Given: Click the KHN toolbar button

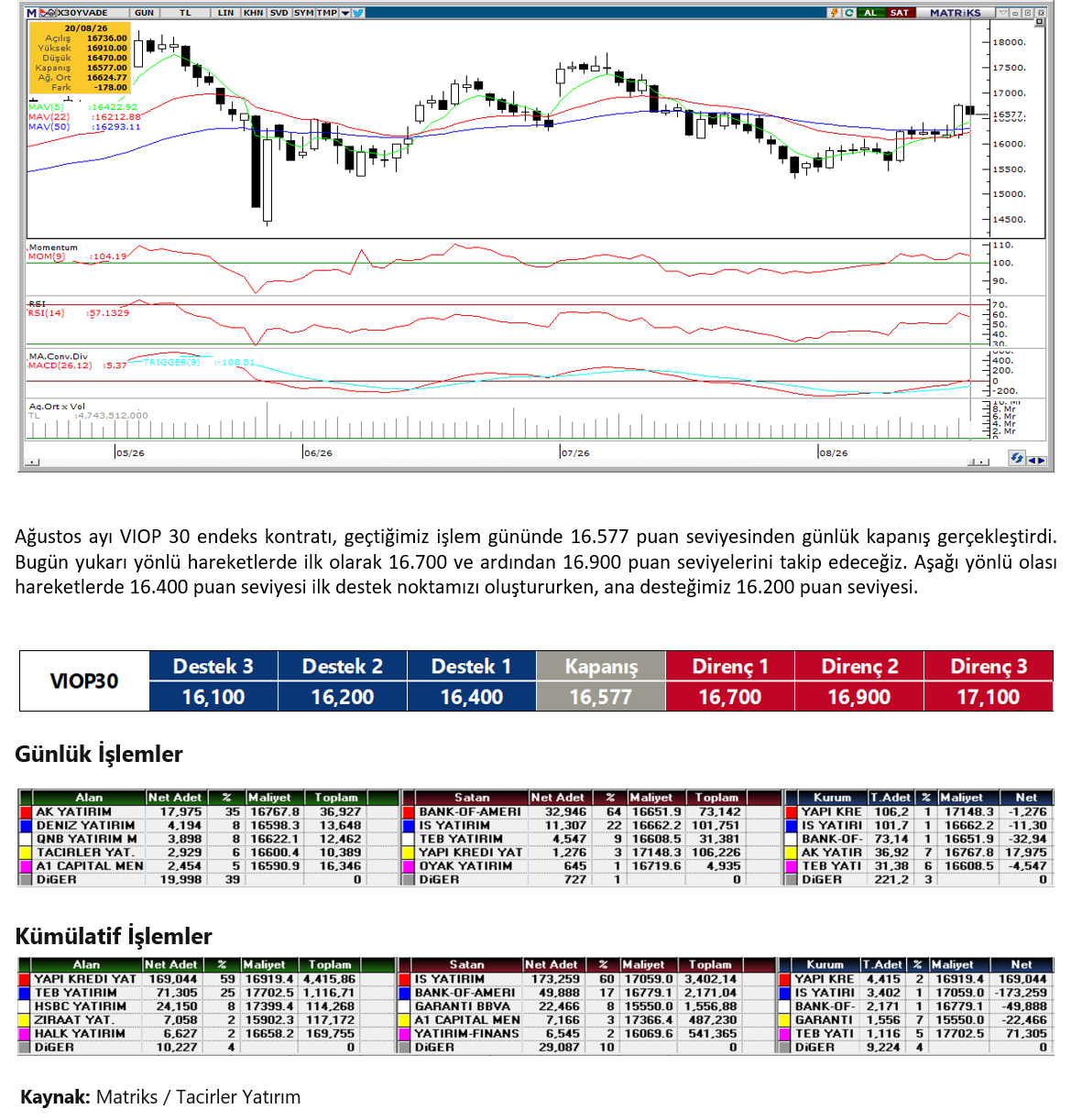Looking at the screenshot, I should [x=254, y=13].
